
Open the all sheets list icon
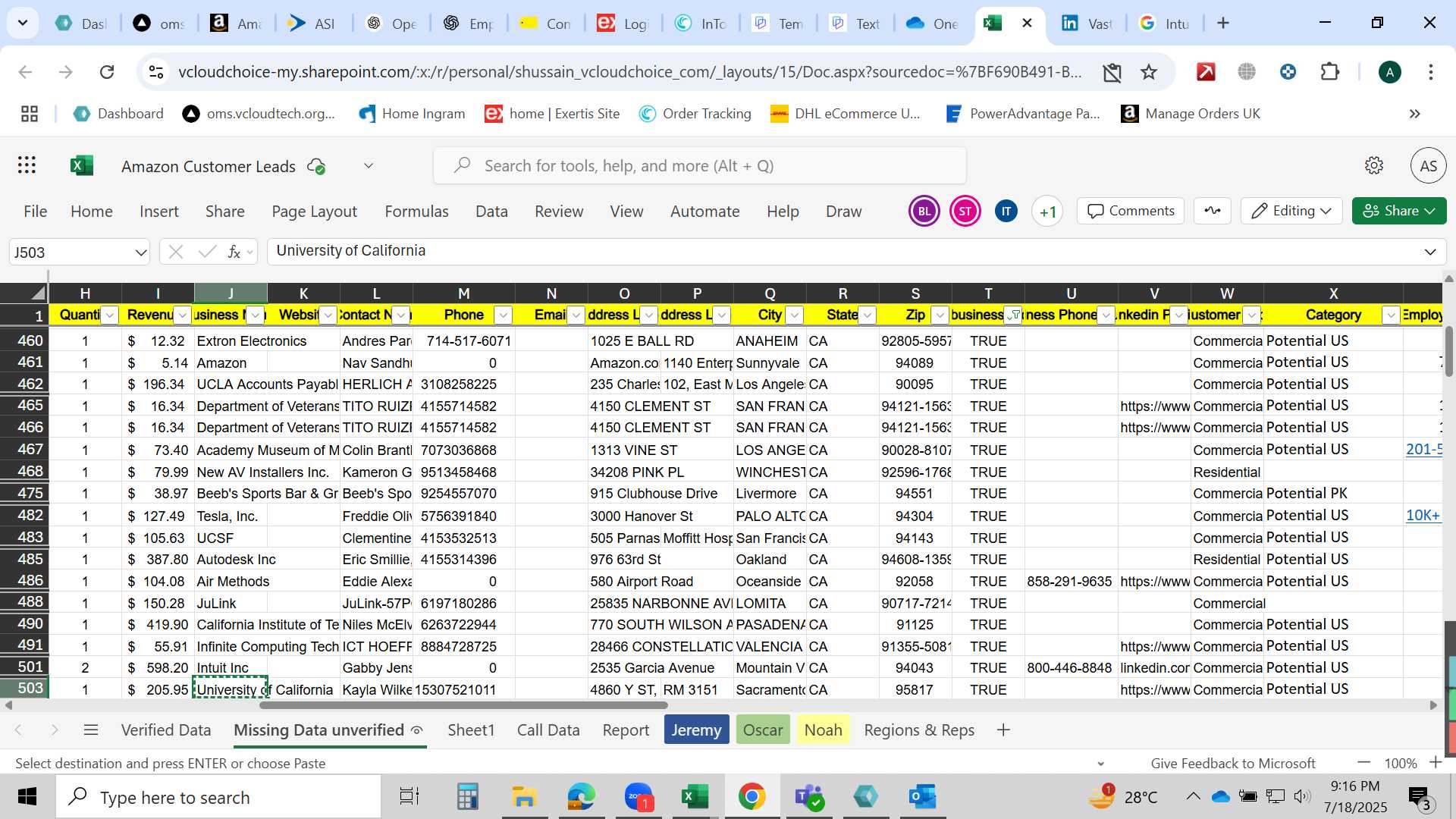click(91, 730)
